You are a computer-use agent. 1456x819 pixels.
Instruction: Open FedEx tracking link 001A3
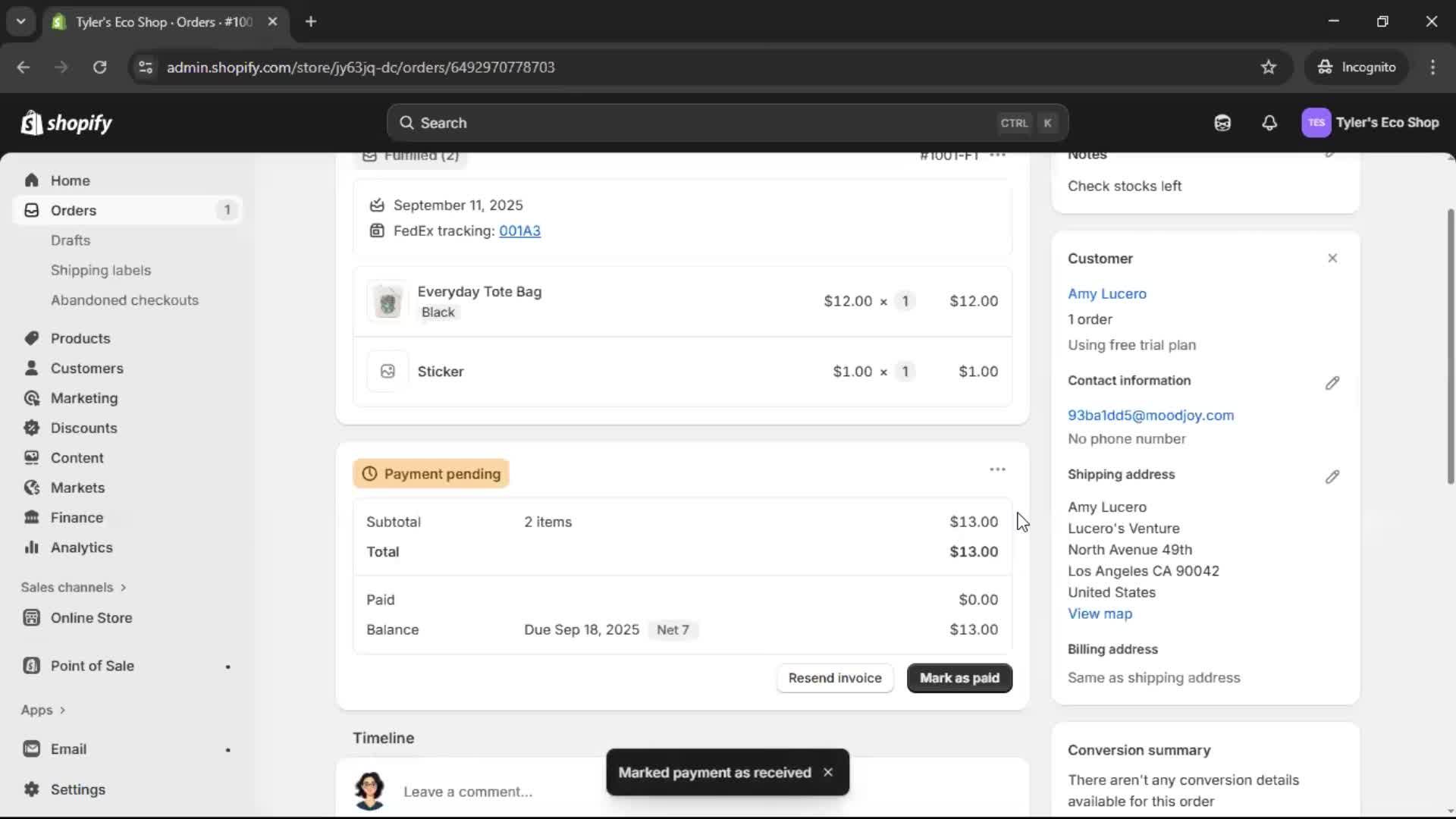[519, 231]
